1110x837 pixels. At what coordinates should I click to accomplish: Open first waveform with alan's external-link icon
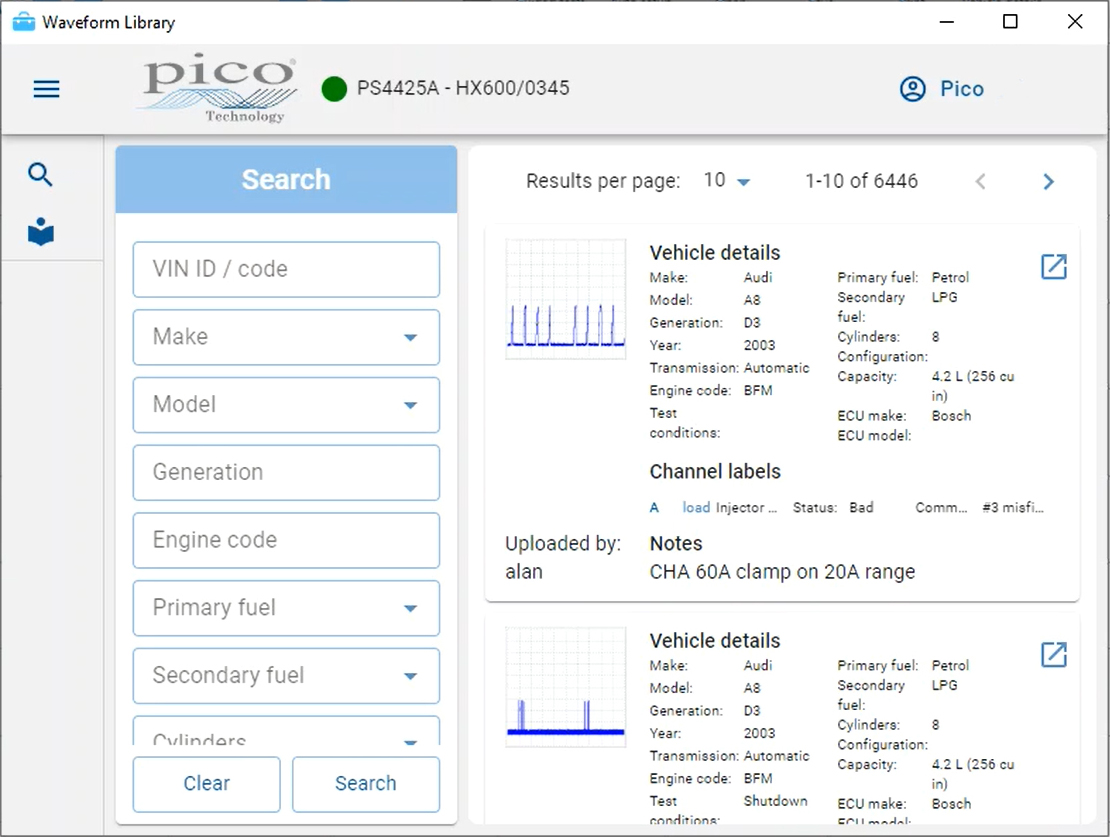(x=1053, y=267)
